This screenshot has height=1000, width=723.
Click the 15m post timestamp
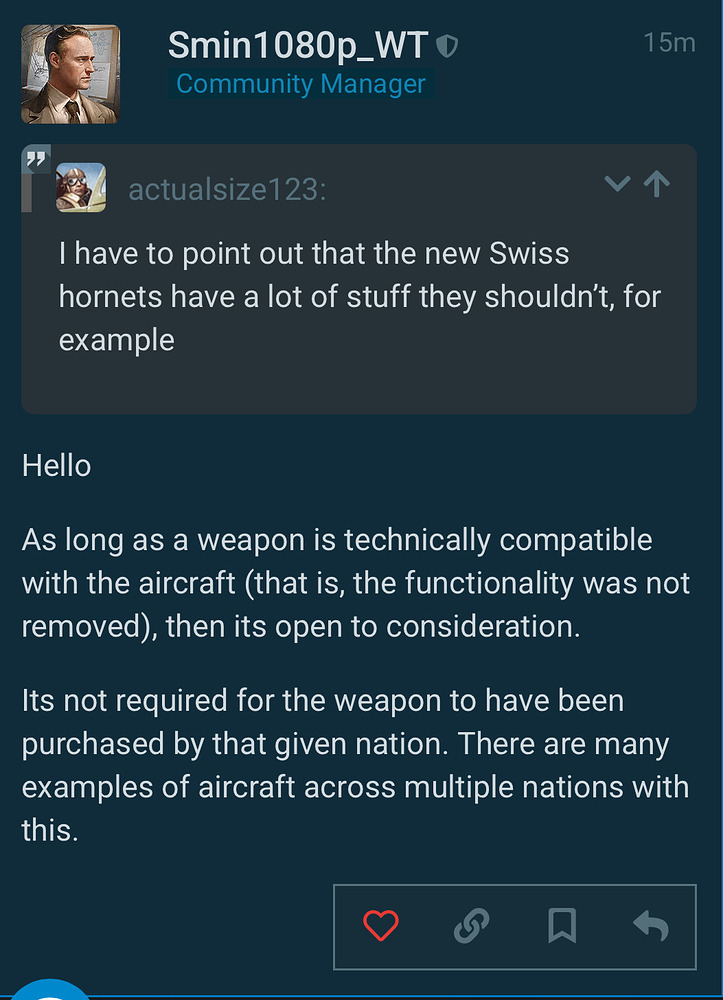click(669, 43)
